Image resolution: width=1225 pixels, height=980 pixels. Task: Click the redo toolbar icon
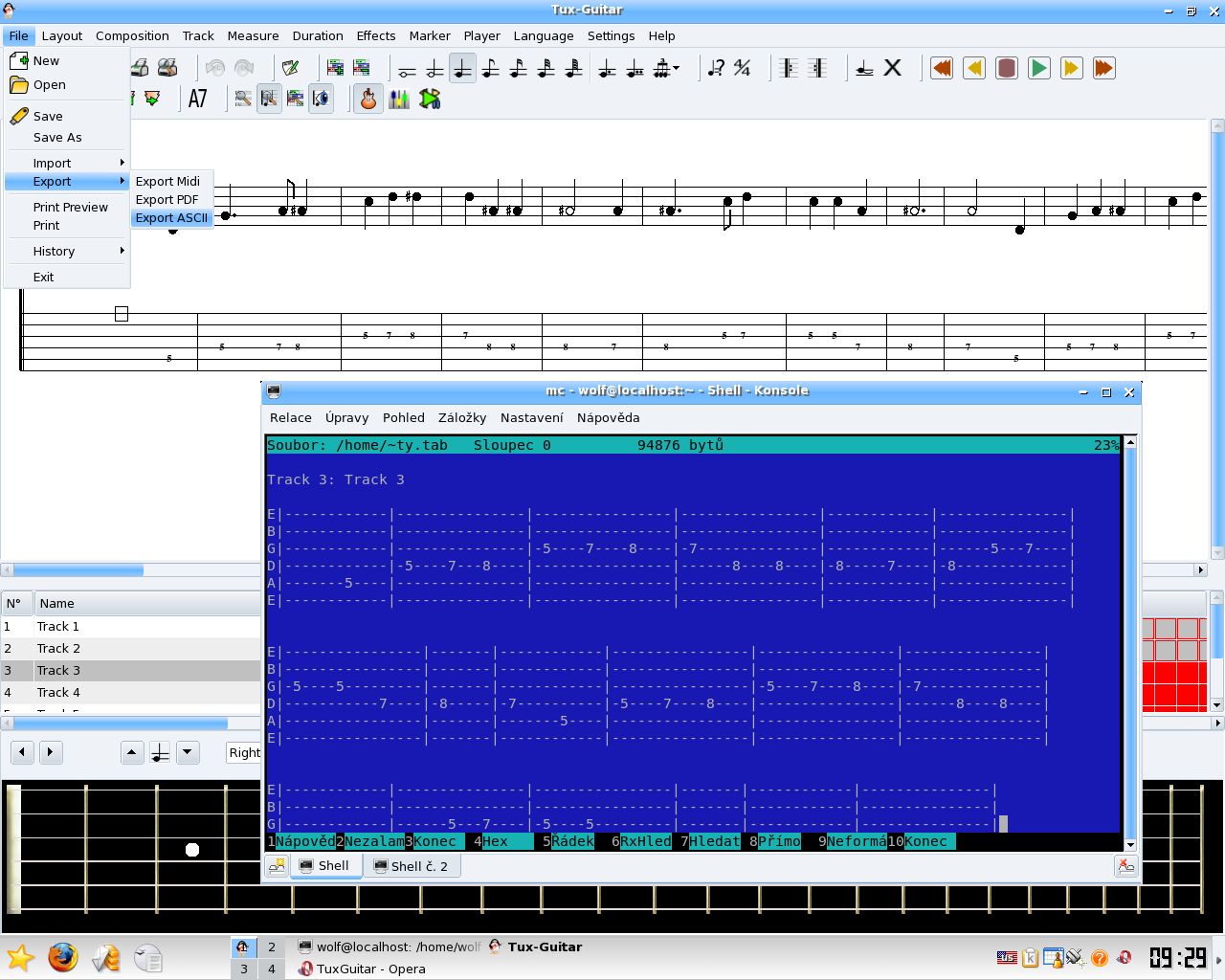point(244,68)
